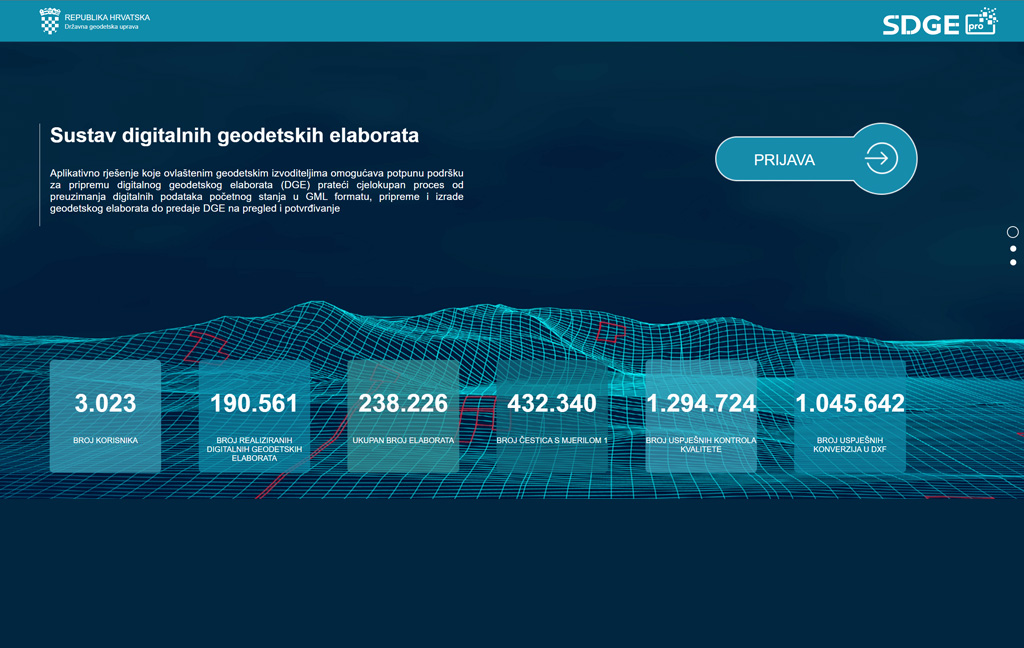Click the pixelated 'pro' badge icon

982,21
